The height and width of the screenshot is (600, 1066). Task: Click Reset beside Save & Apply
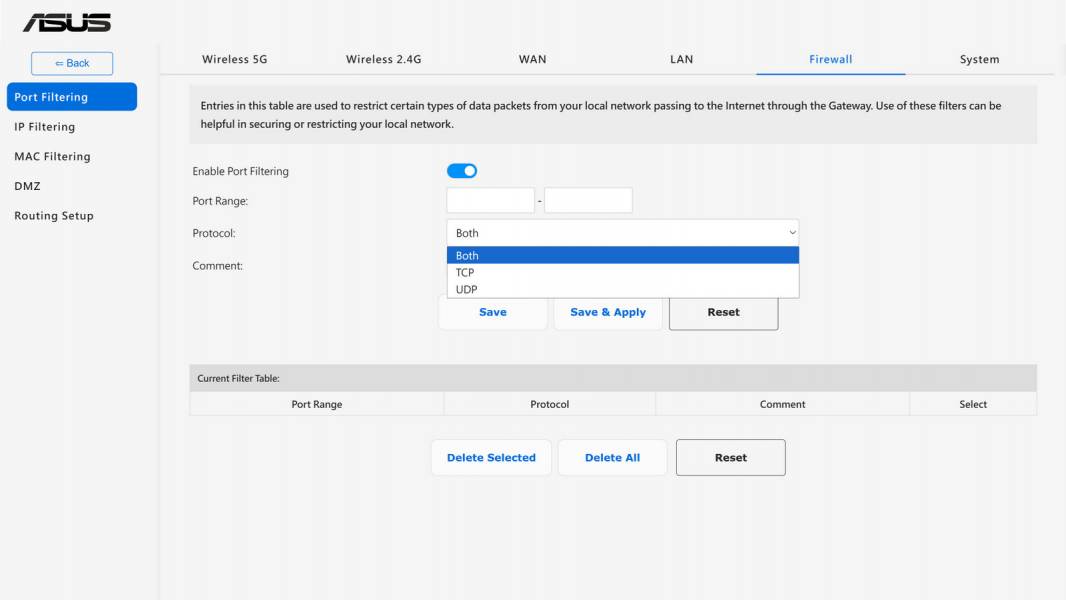723,312
